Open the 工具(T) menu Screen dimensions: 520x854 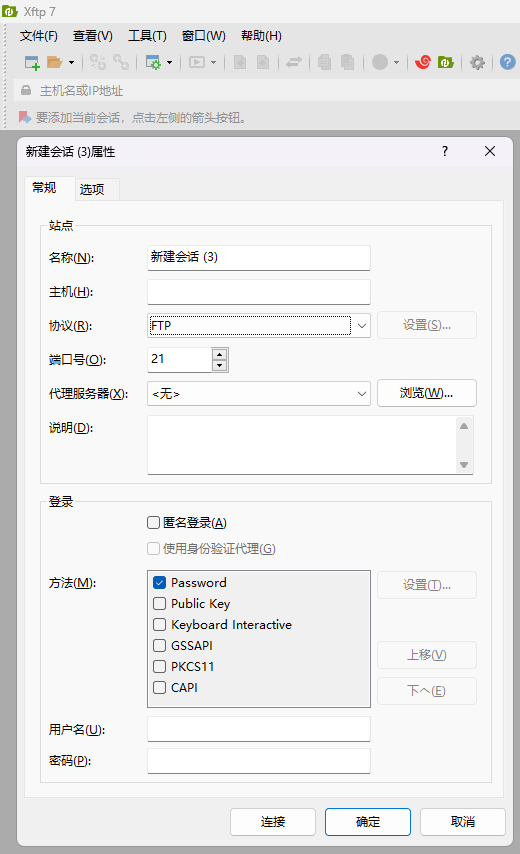point(147,36)
